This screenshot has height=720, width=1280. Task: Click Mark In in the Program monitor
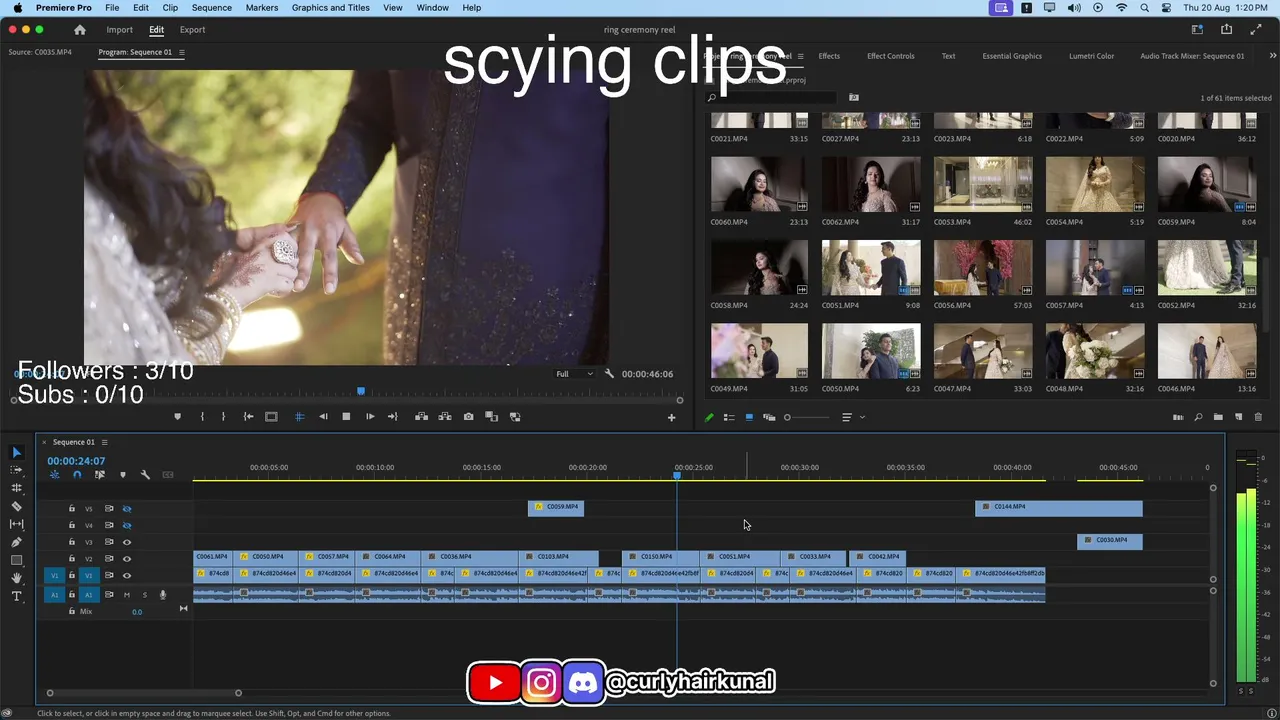[x=202, y=417]
